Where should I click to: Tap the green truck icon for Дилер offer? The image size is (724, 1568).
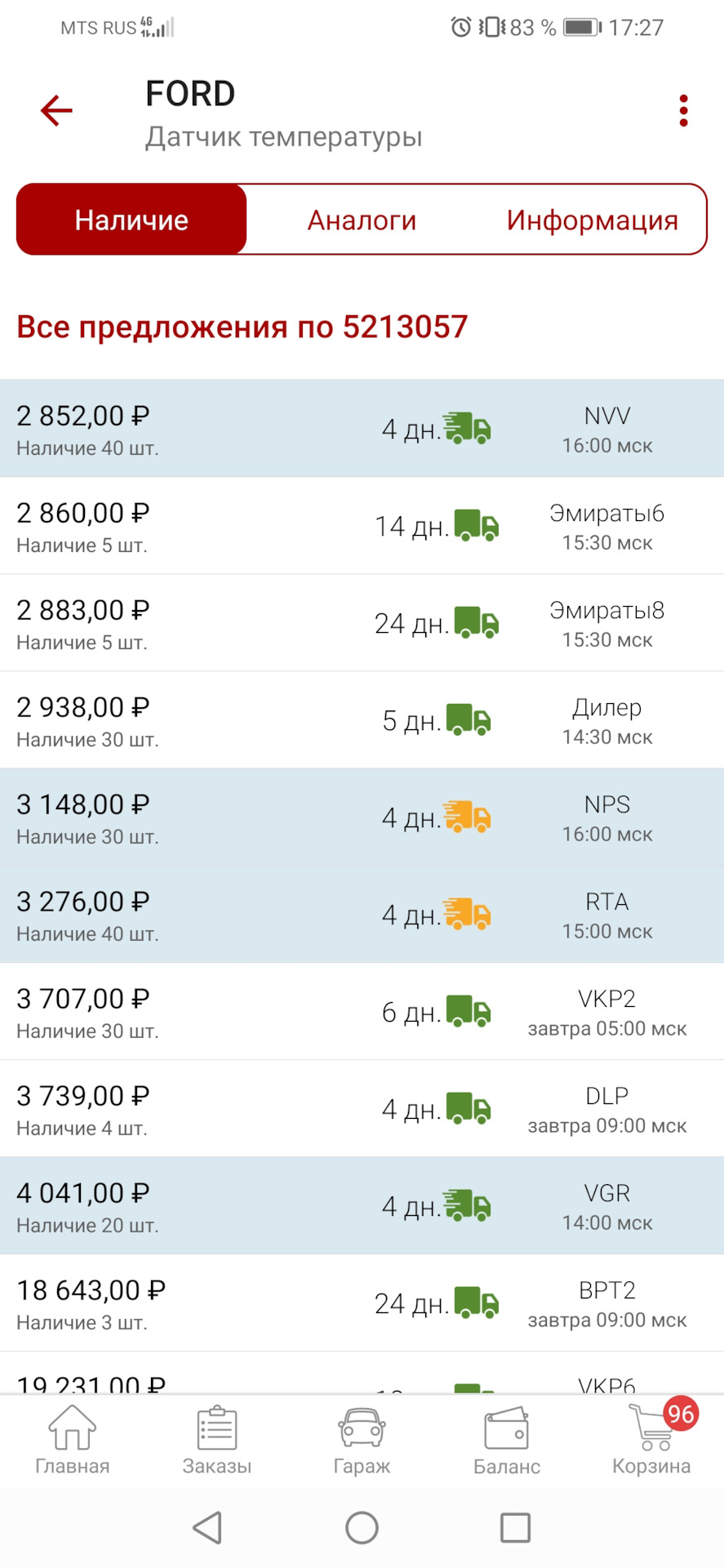tap(469, 719)
